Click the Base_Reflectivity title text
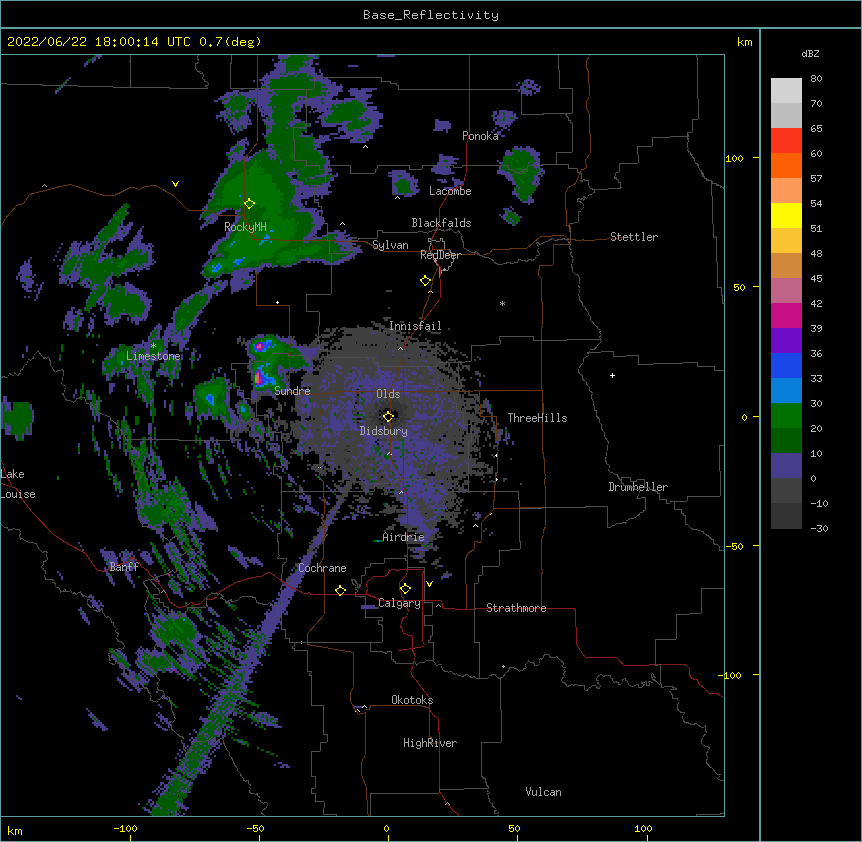862x842 pixels. [431, 15]
